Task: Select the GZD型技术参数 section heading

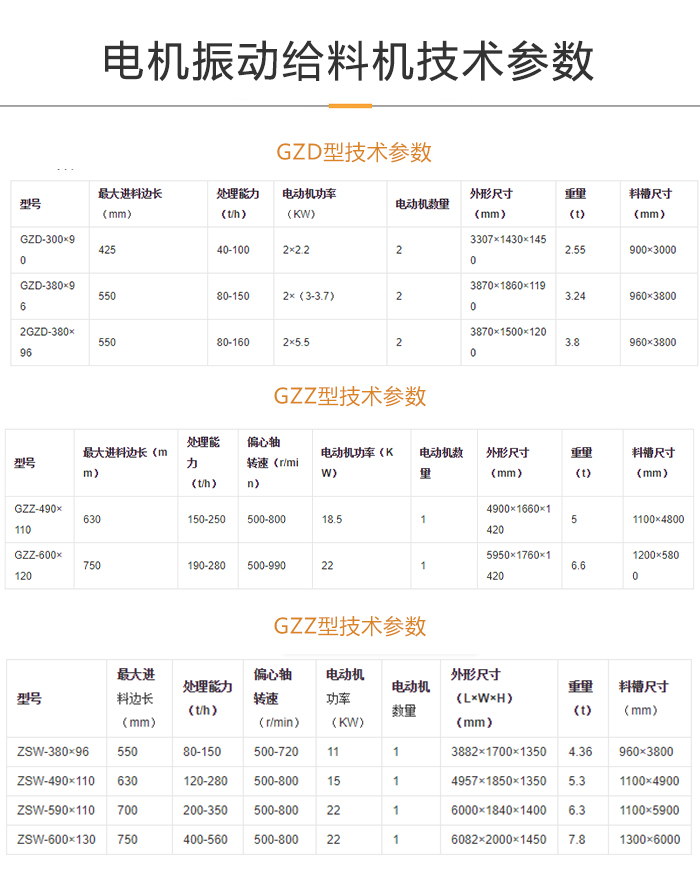Action: (x=353, y=152)
